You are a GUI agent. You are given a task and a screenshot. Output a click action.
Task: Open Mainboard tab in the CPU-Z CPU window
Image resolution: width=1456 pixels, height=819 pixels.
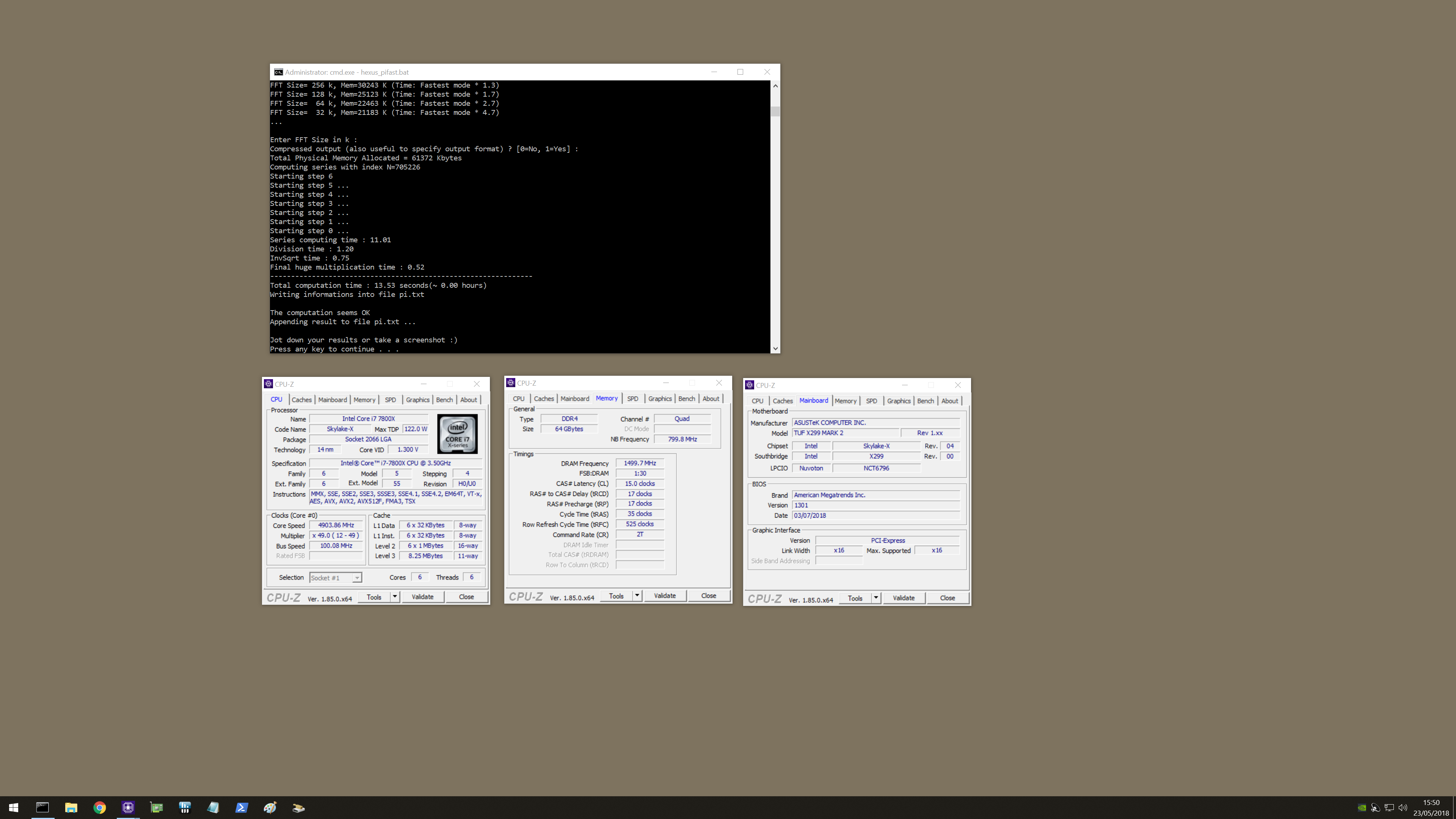coord(333,400)
